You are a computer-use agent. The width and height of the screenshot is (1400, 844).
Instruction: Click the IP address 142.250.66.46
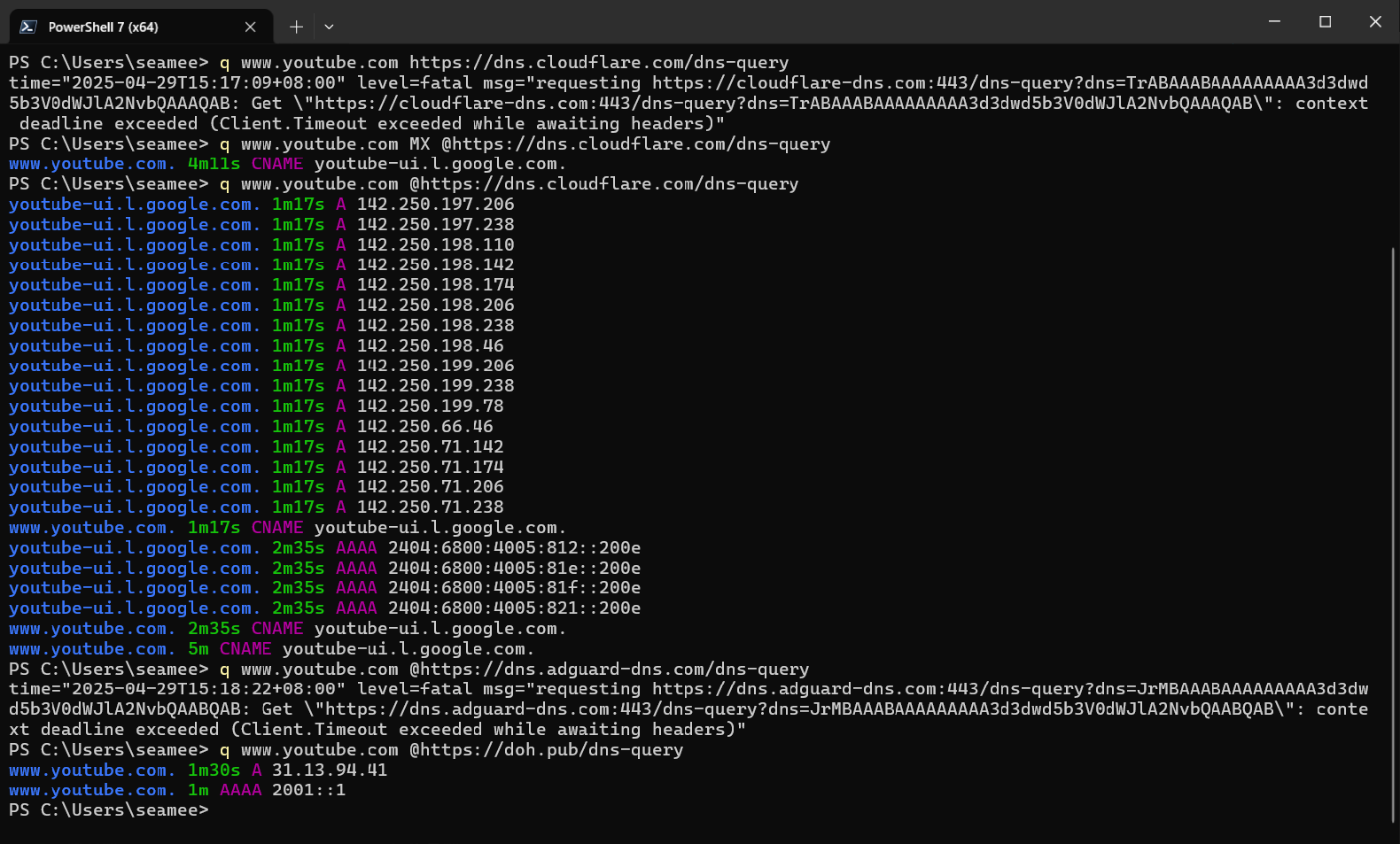(x=425, y=426)
